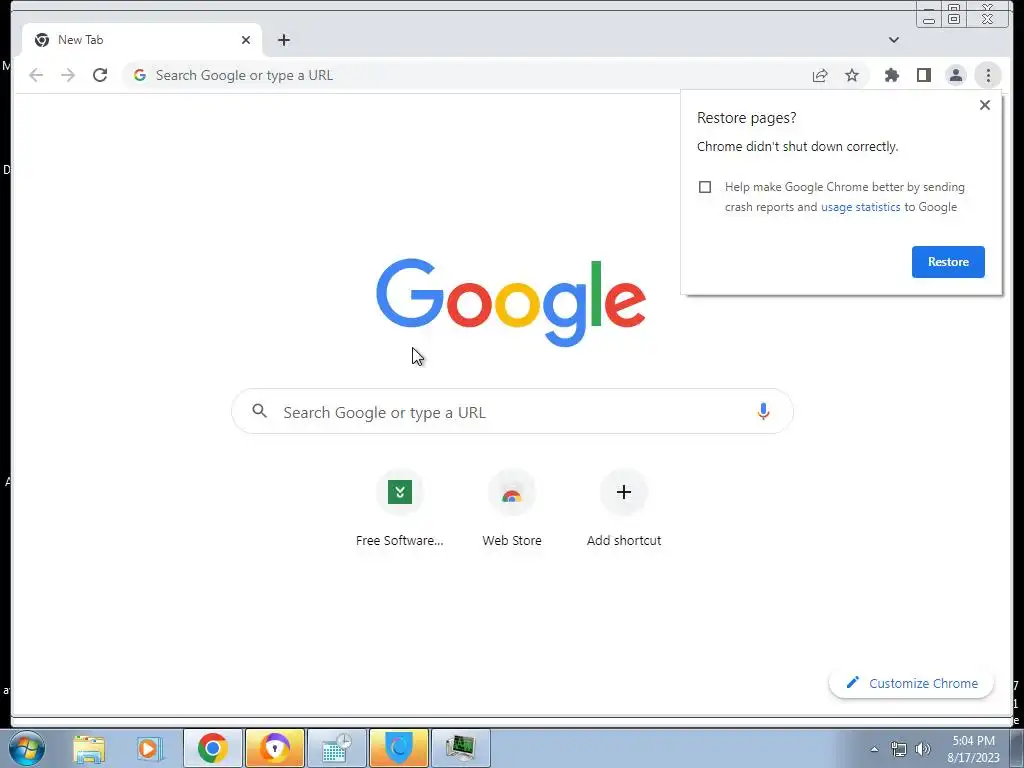This screenshot has width=1024, height=768.
Task: Click Customize Chrome button
Action: [x=911, y=683]
